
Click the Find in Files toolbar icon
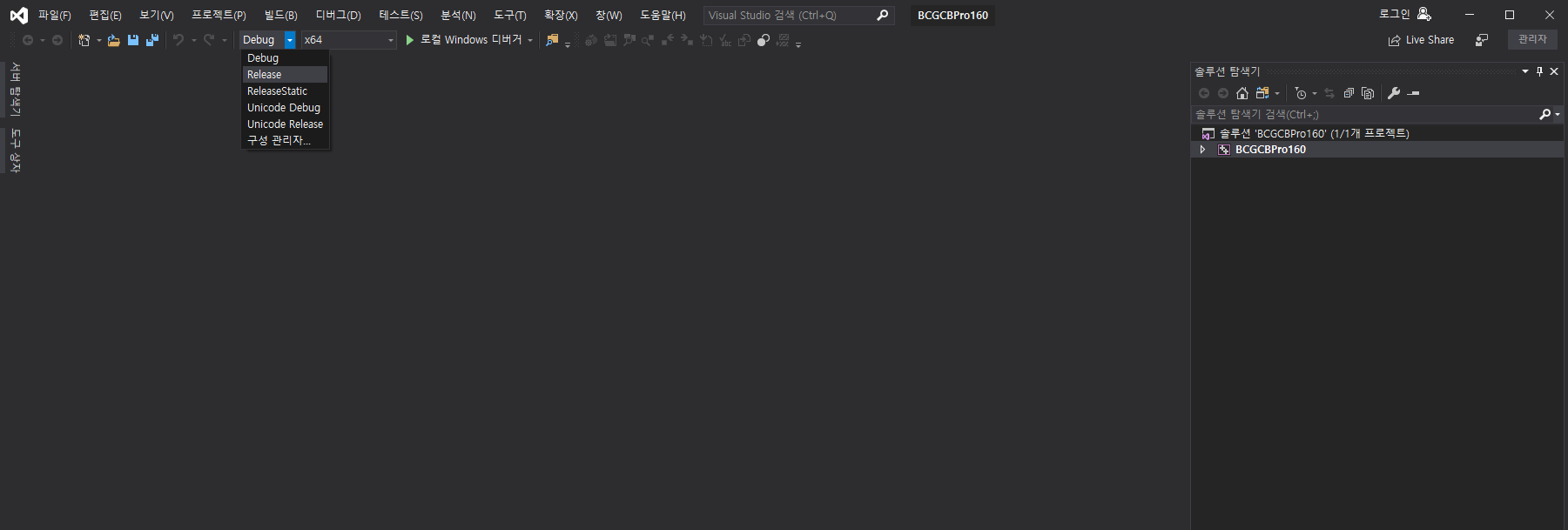pos(552,40)
